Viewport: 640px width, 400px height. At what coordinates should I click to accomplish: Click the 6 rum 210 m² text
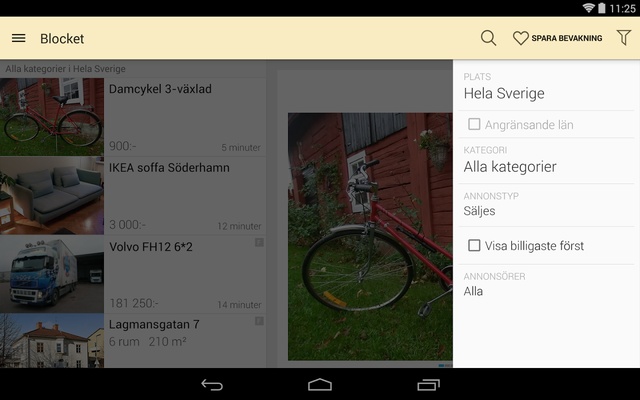(148, 341)
